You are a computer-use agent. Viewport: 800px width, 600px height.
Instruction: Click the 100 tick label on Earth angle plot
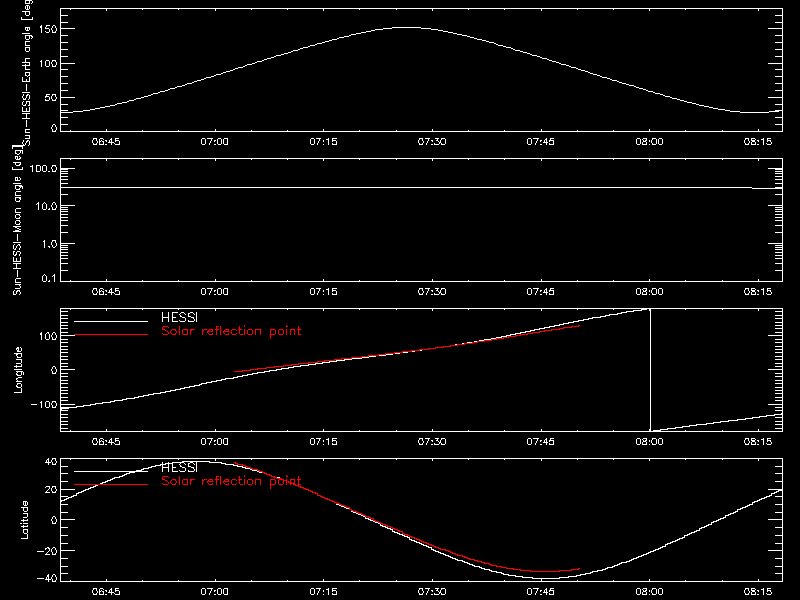tap(48, 64)
